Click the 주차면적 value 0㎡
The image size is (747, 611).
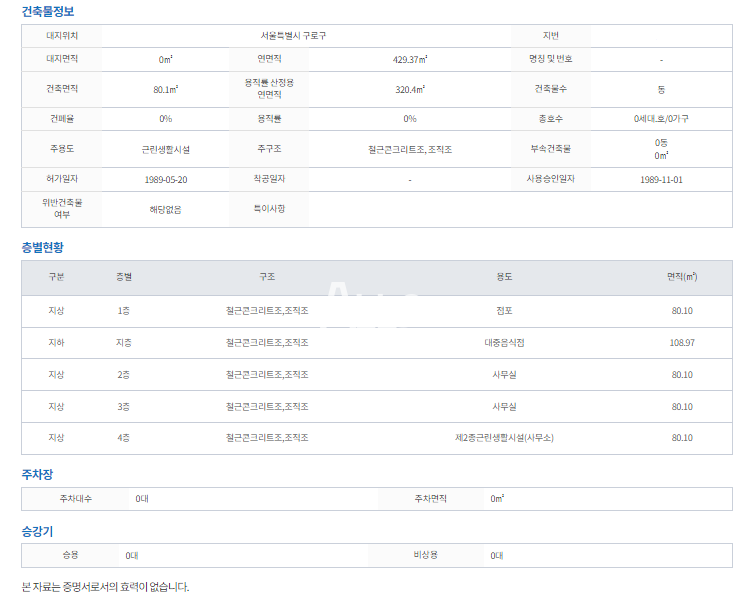[x=497, y=498]
